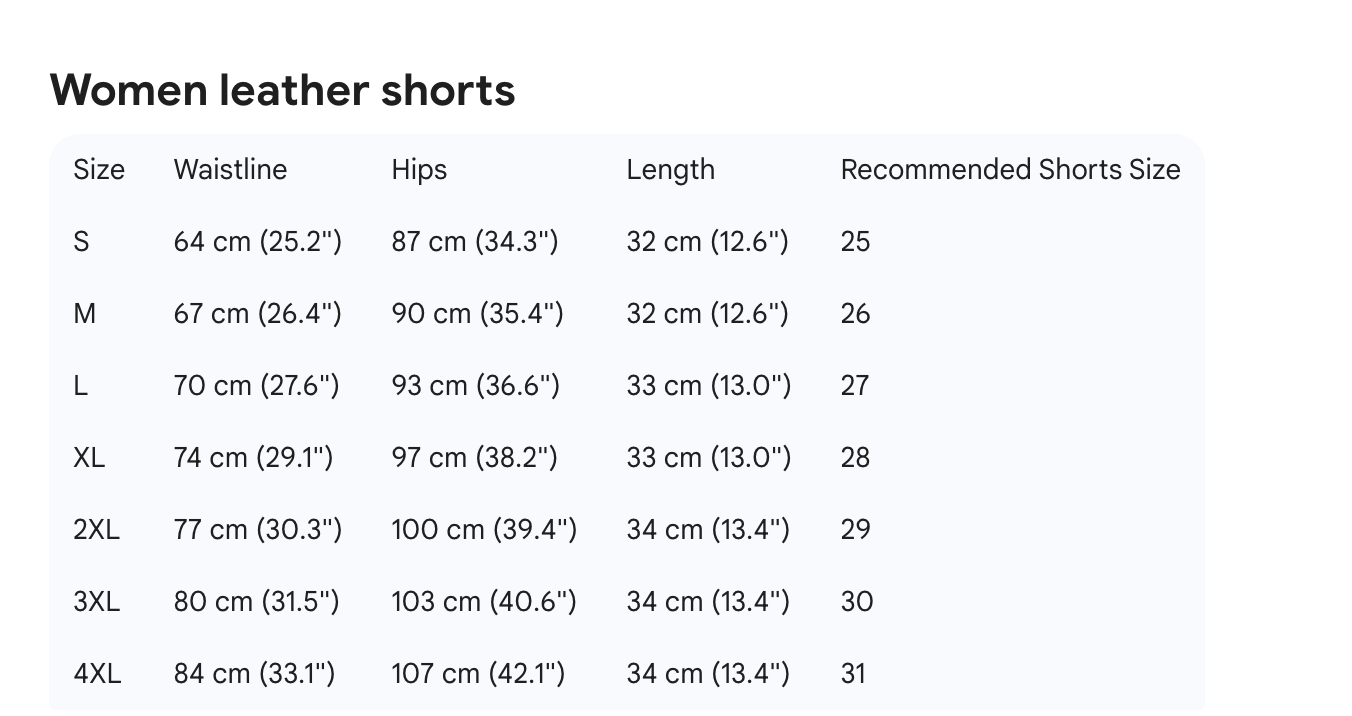
Task: Click hips value 103 cm (40.6")
Action: click(484, 602)
